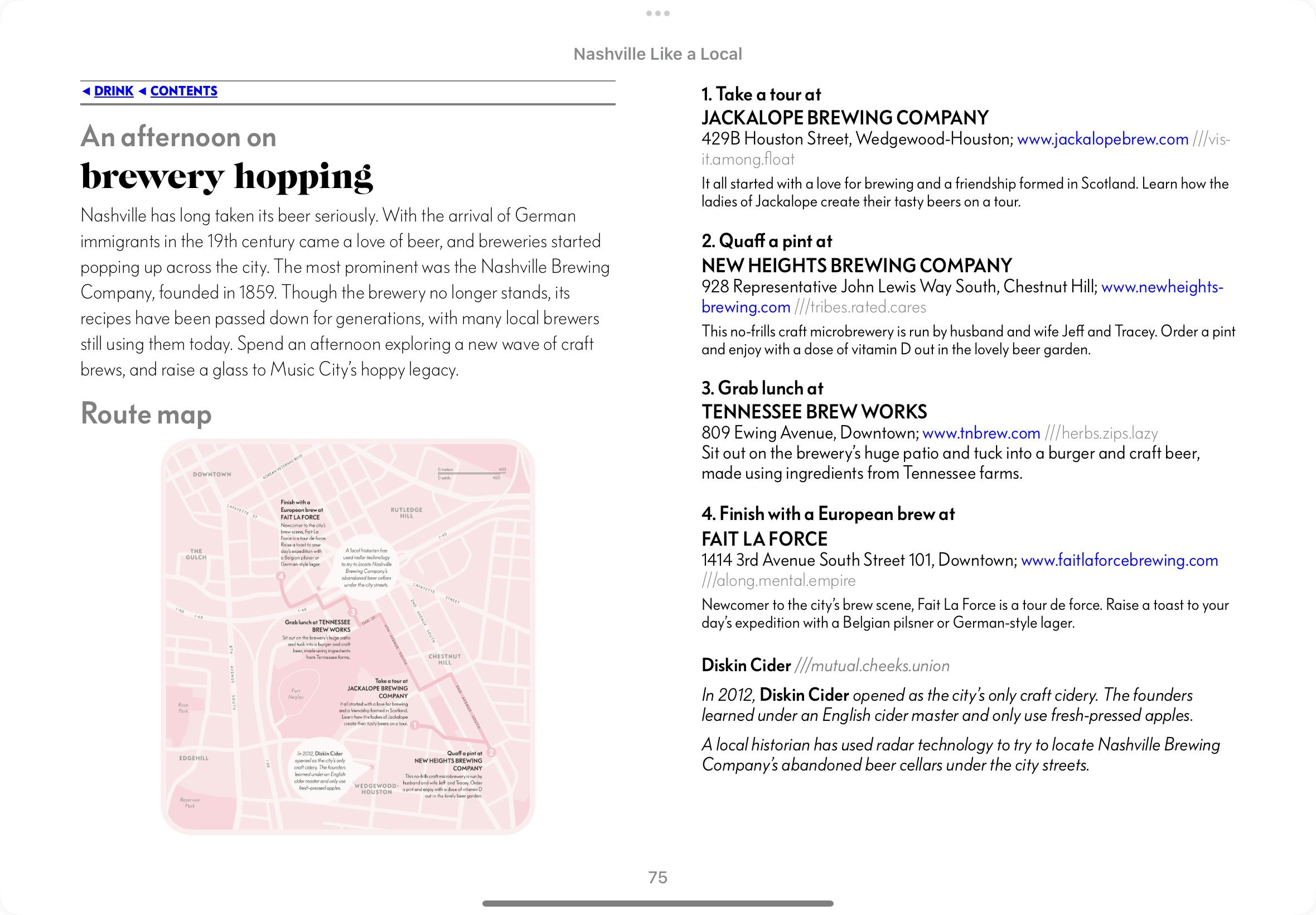The width and height of the screenshot is (1316, 915).
Task: Tap the three-dot menu at top
Action: (x=657, y=13)
